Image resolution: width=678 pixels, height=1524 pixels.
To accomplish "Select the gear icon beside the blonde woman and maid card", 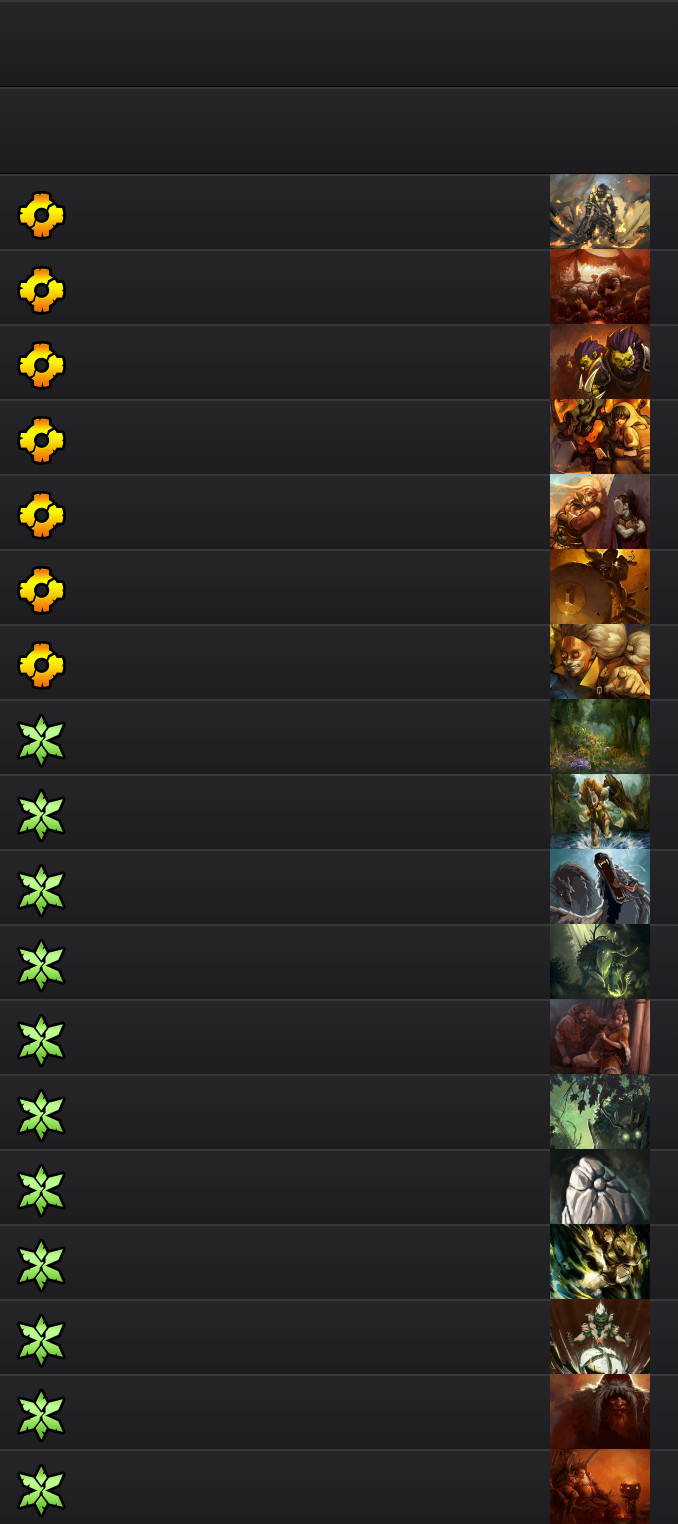I will point(41,513).
